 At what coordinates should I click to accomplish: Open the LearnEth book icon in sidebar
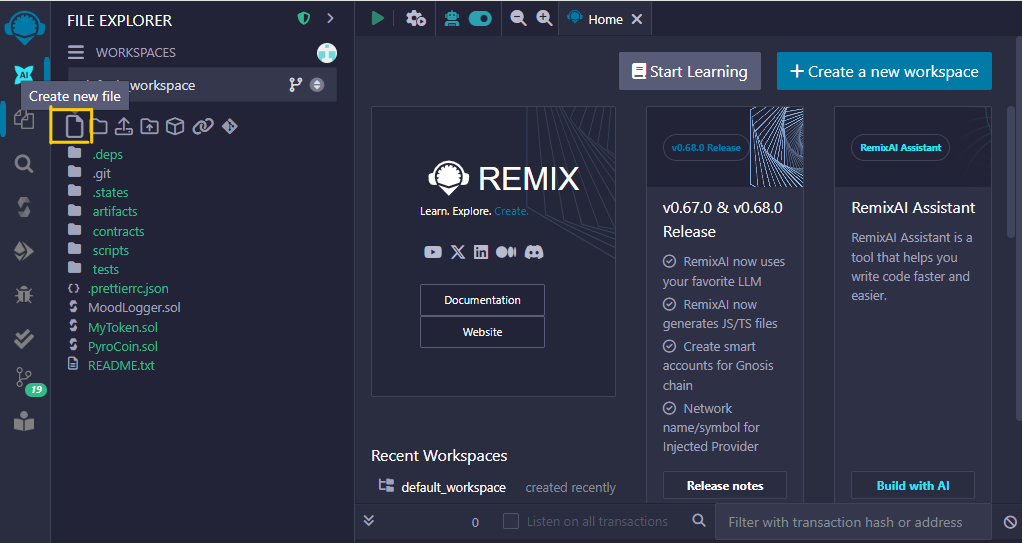click(24, 422)
